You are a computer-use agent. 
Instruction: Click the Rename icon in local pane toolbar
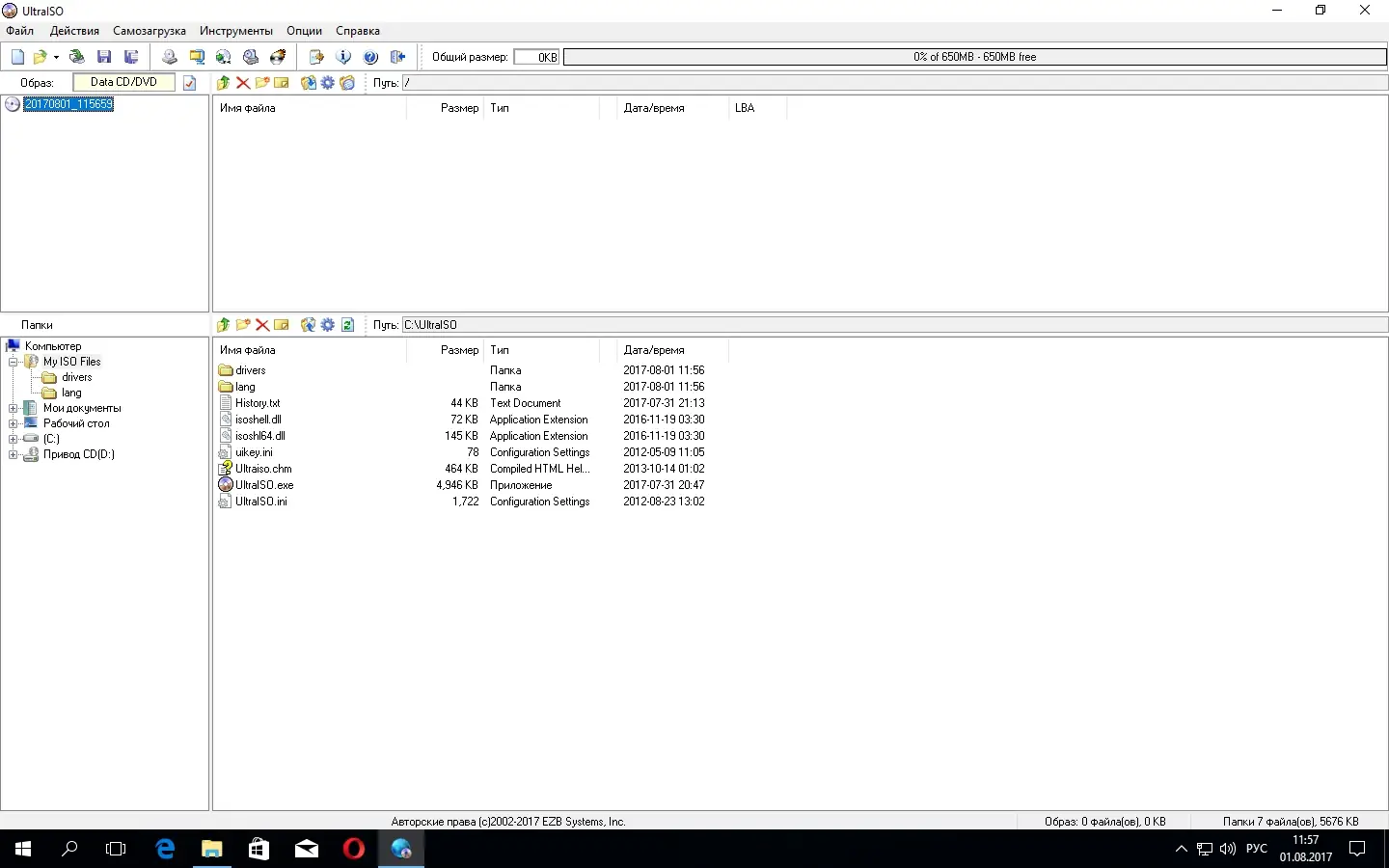click(x=282, y=325)
